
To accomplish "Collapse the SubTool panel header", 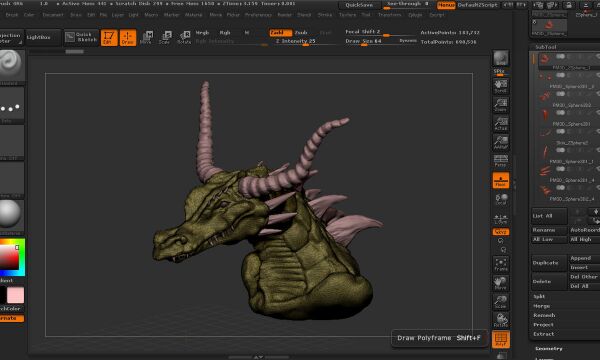I will click(546, 47).
